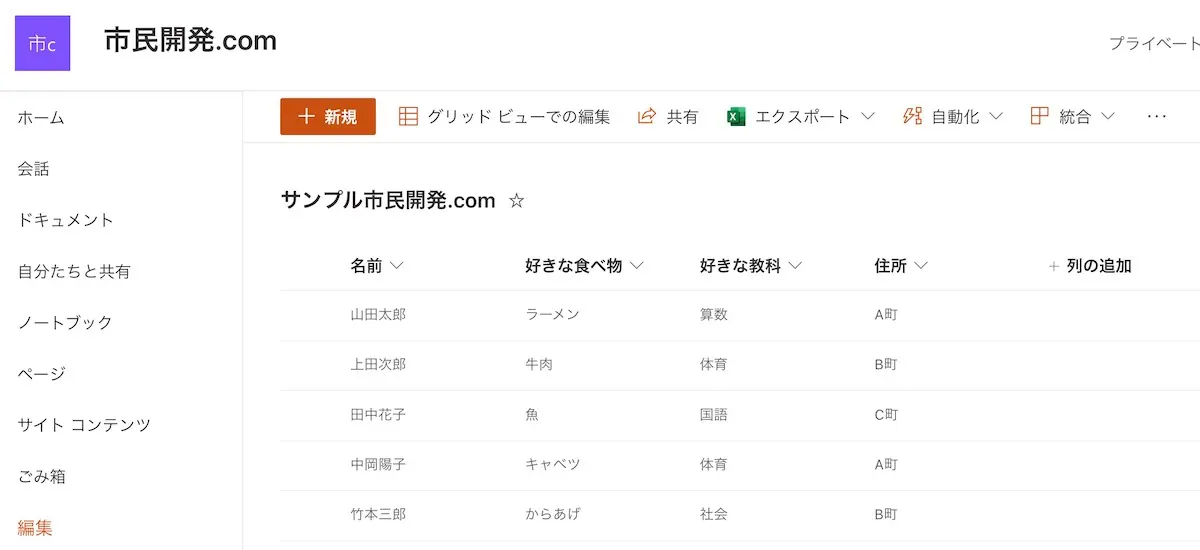Image resolution: width=1200 pixels, height=550 pixels.
Task: Click the share arrow icon
Action: point(647,116)
